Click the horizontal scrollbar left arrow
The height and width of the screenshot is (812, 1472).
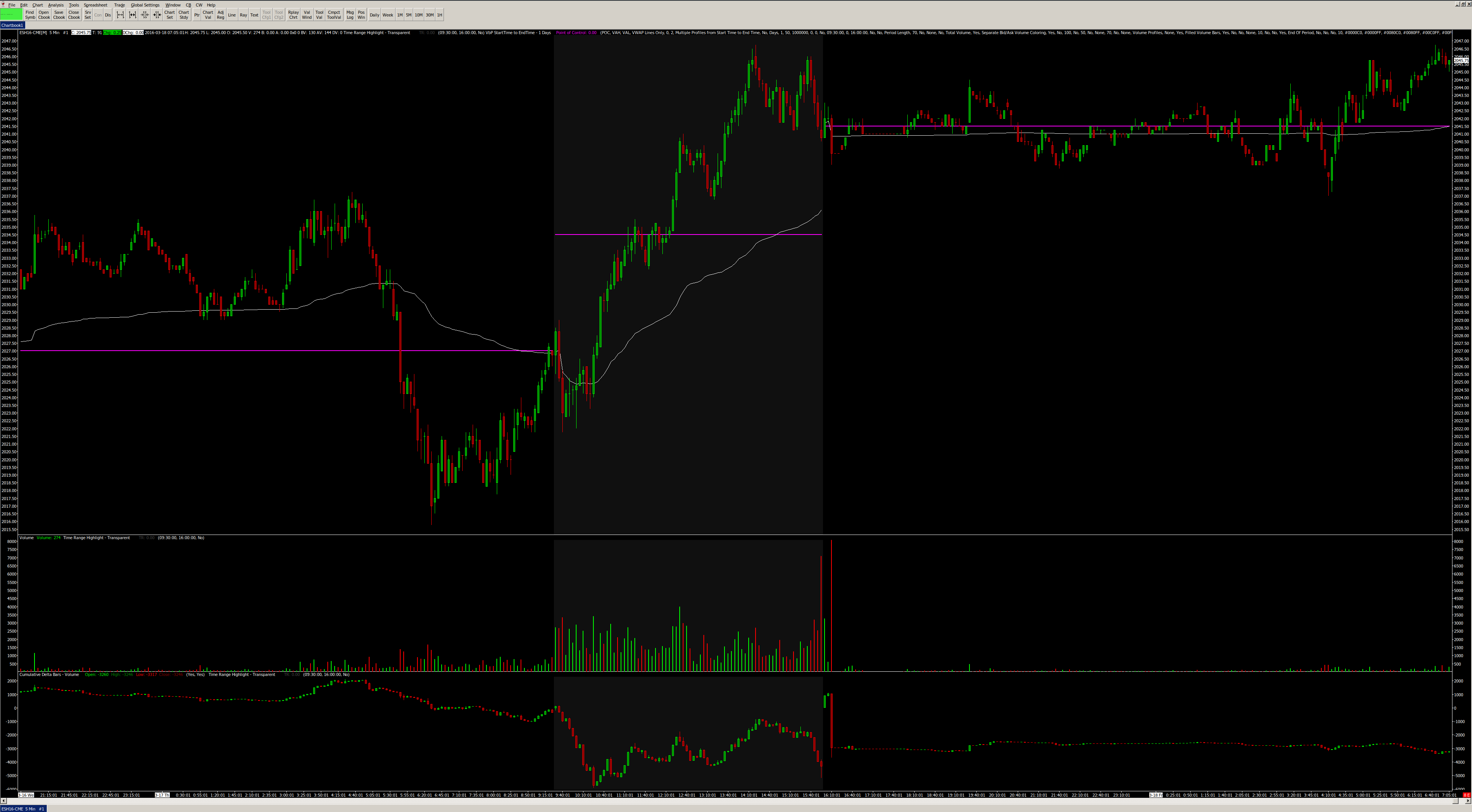click(3, 801)
